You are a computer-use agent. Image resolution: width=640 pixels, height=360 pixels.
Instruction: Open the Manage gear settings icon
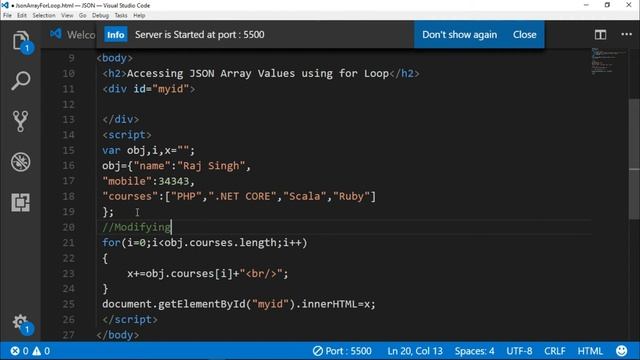[20, 323]
